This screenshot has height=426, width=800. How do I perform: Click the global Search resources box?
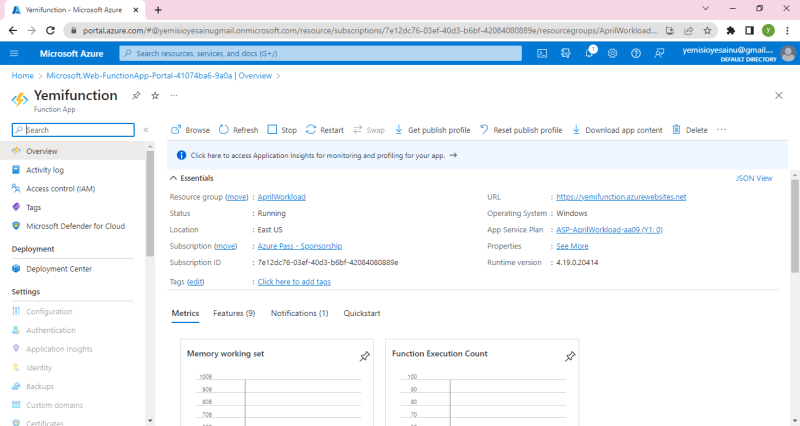pyautogui.click(x=320, y=53)
